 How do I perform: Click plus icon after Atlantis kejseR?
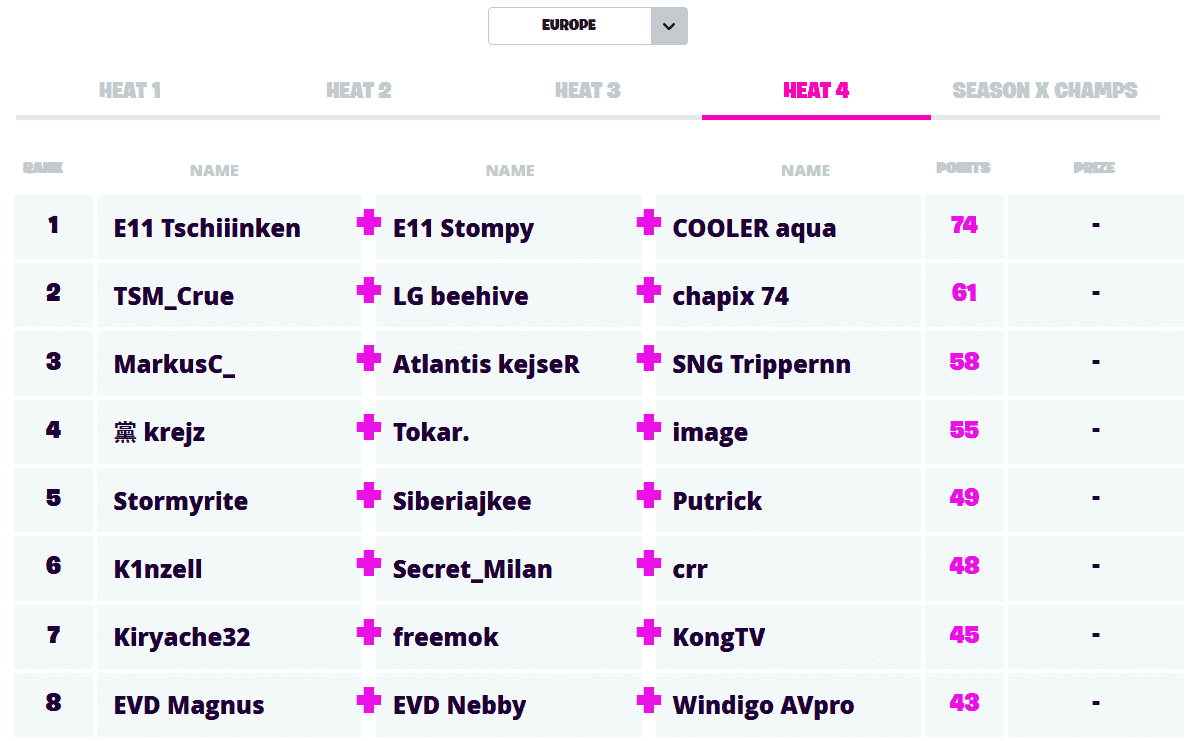pos(649,359)
